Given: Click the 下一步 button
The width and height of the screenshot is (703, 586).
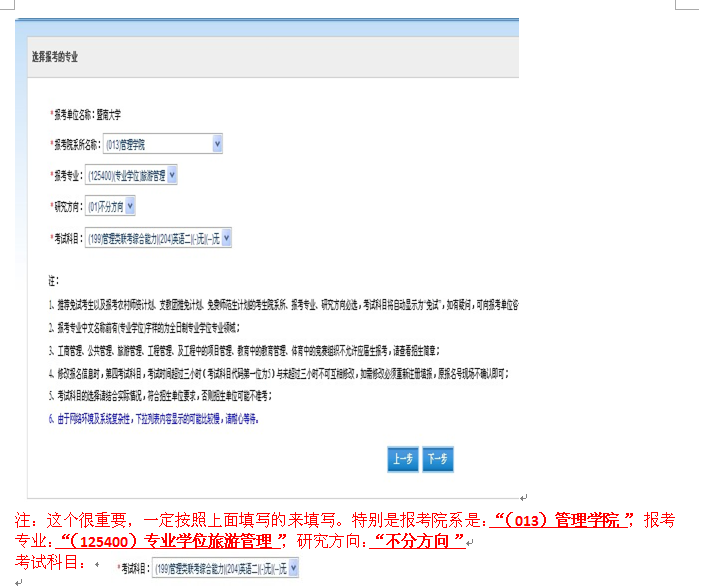Looking at the screenshot, I should [437, 459].
